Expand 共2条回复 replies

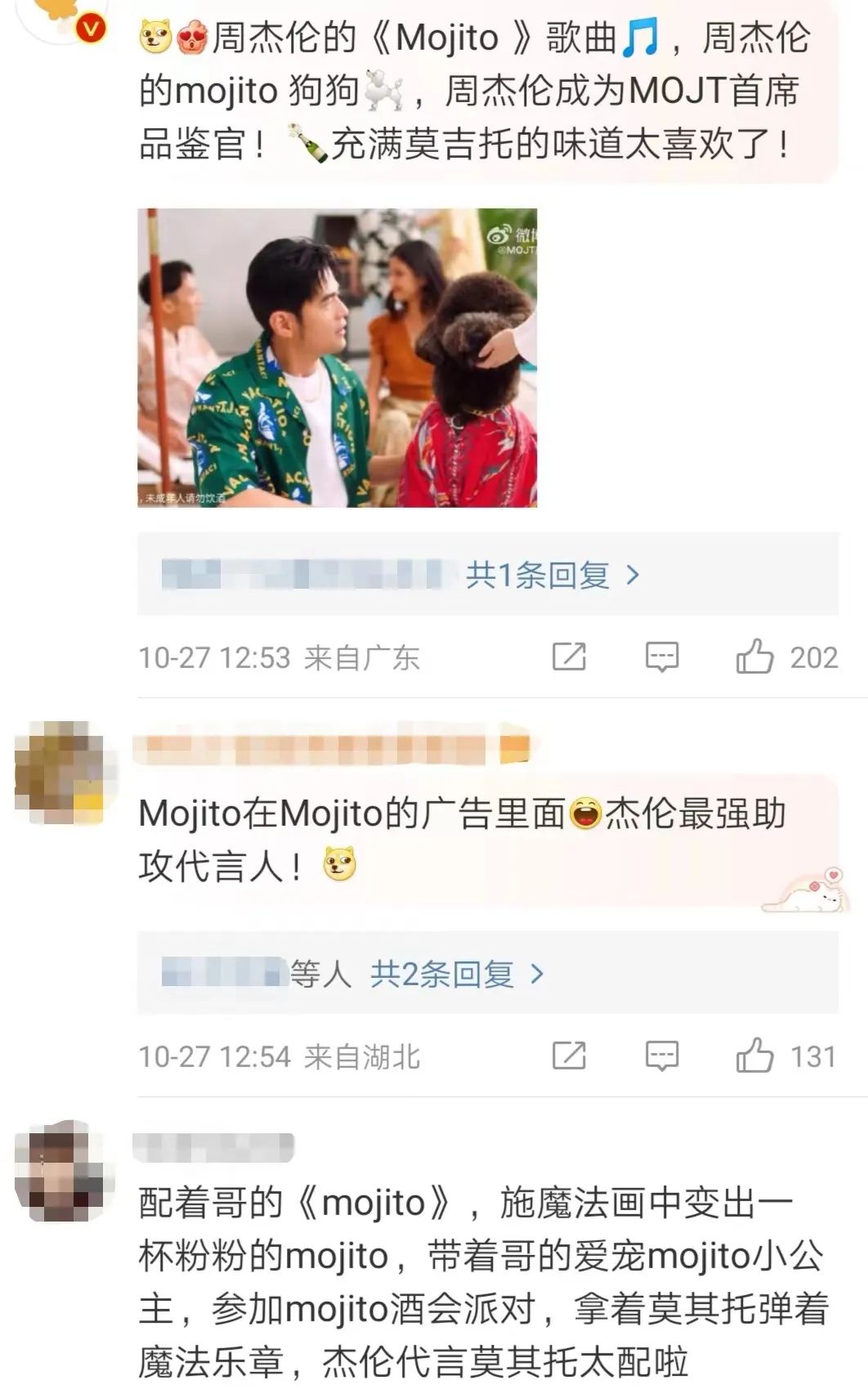tap(457, 974)
